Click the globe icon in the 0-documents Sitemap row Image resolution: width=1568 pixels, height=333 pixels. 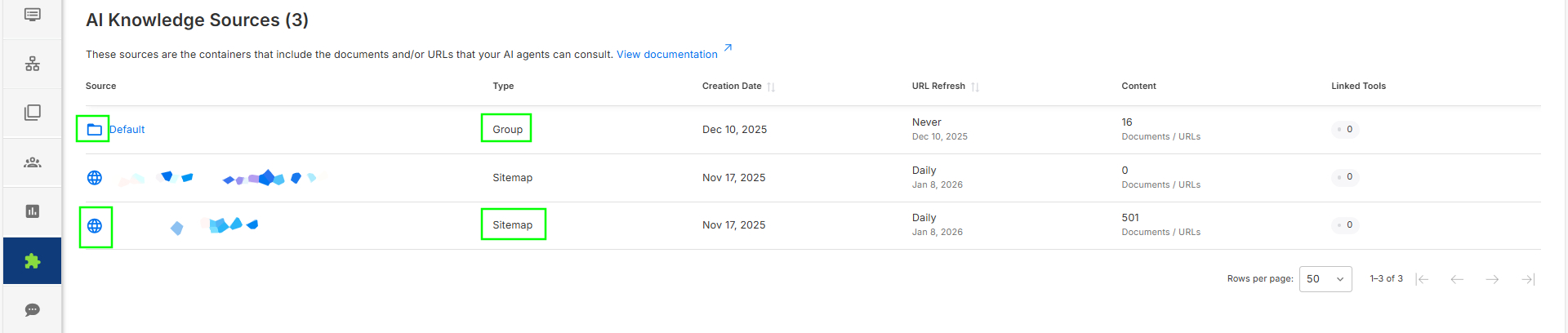point(95,177)
